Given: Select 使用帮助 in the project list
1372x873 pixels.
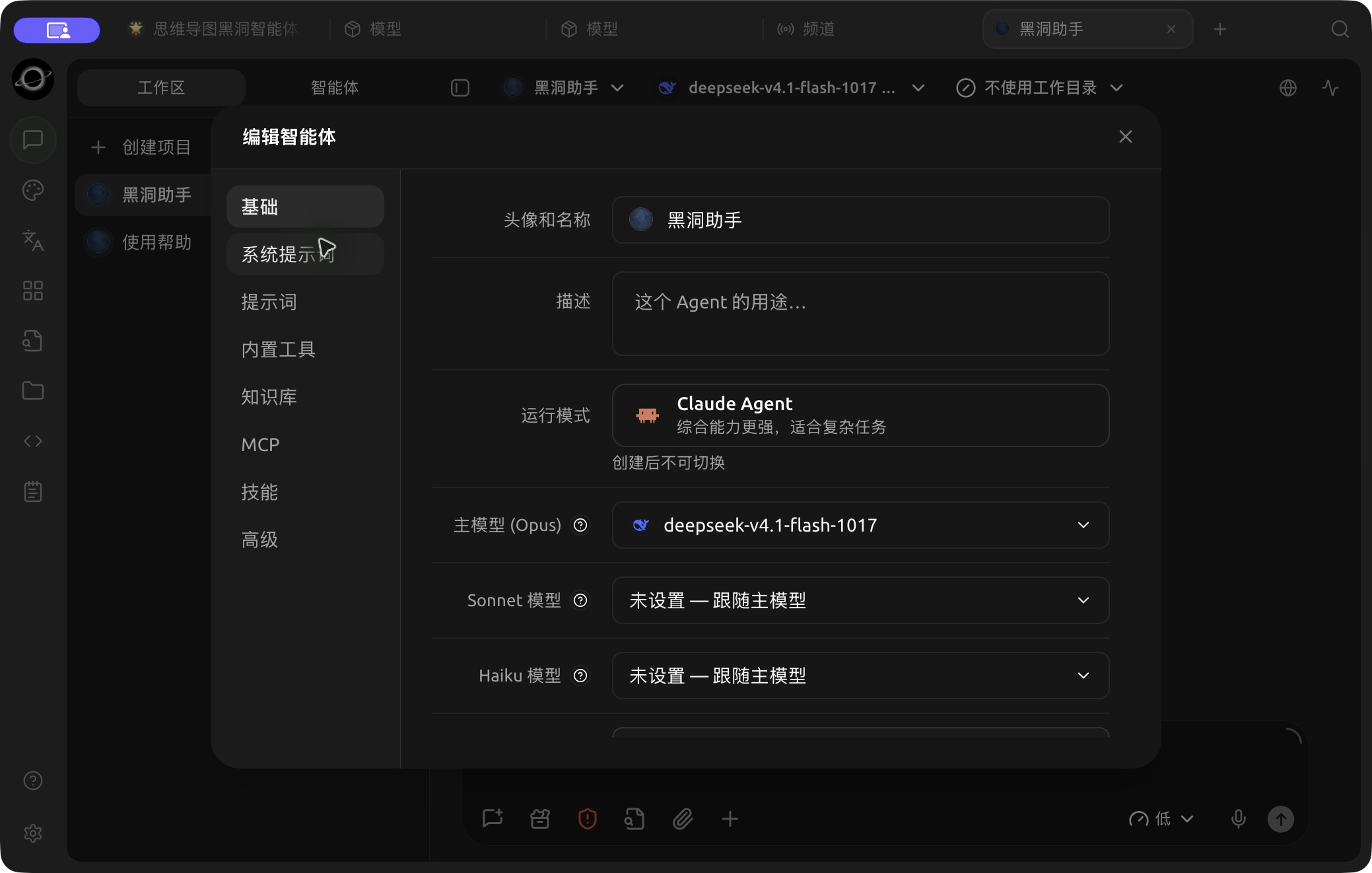Looking at the screenshot, I should pos(142,242).
